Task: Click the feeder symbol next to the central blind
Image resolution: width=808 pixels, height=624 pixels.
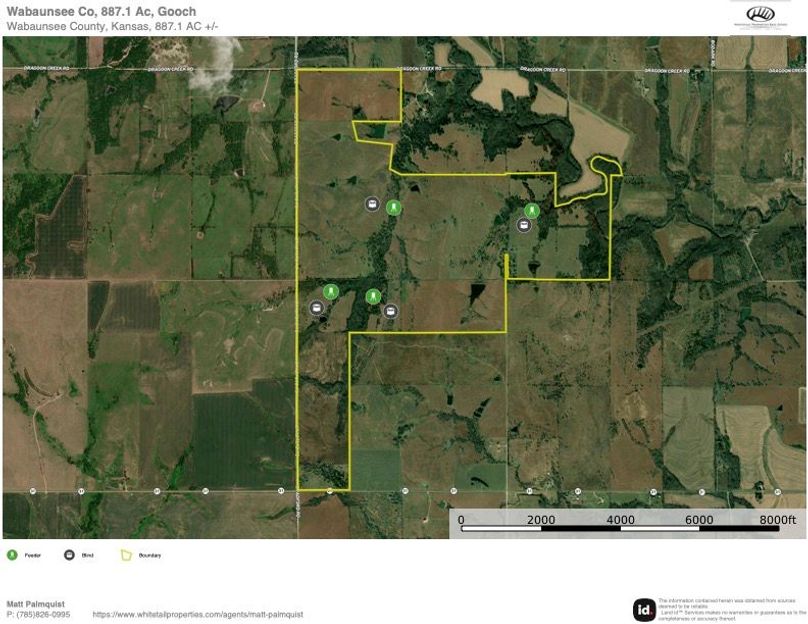Action: pos(373,296)
